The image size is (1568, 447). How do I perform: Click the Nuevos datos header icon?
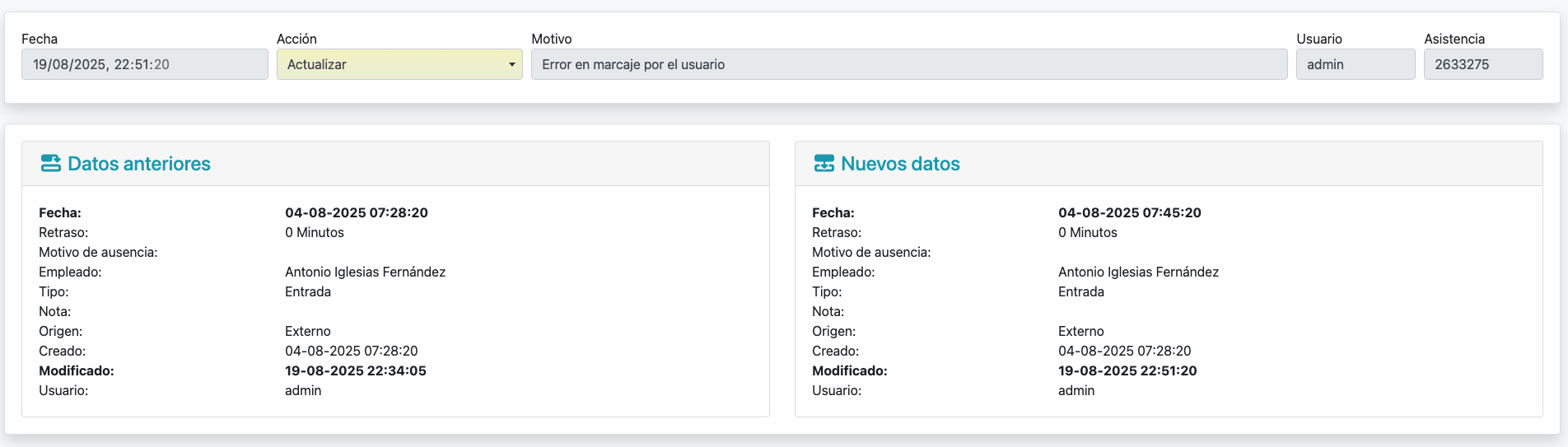click(824, 163)
